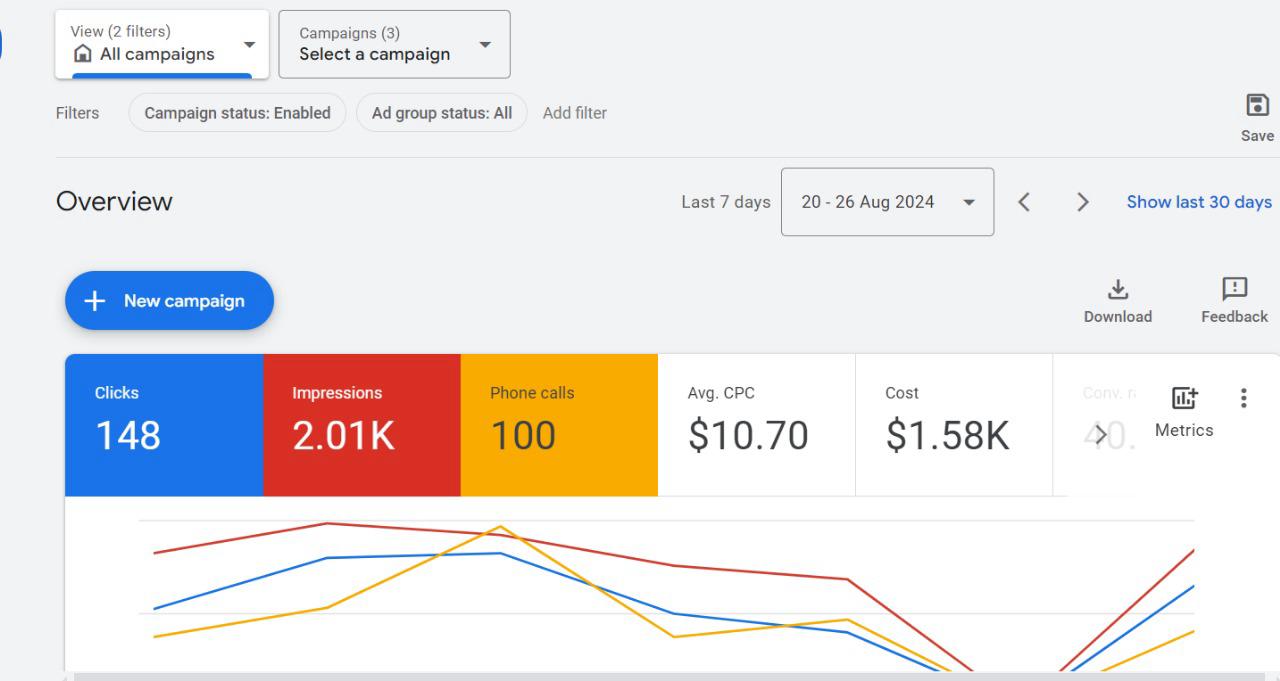Select the Cost metric card
1280x681 pixels.
(953, 424)
